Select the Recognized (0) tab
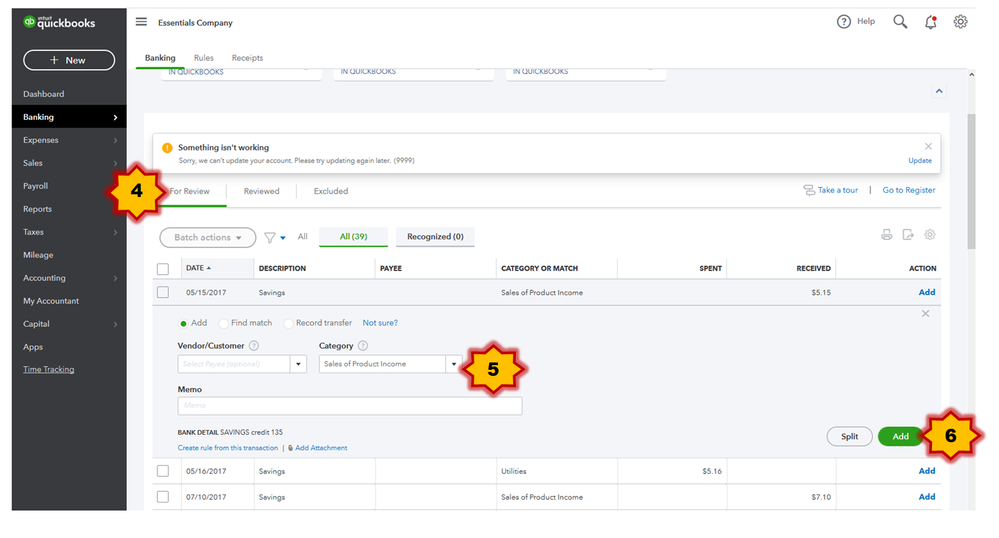This screenshot has width=999, height=538. [x=435, y=236]
